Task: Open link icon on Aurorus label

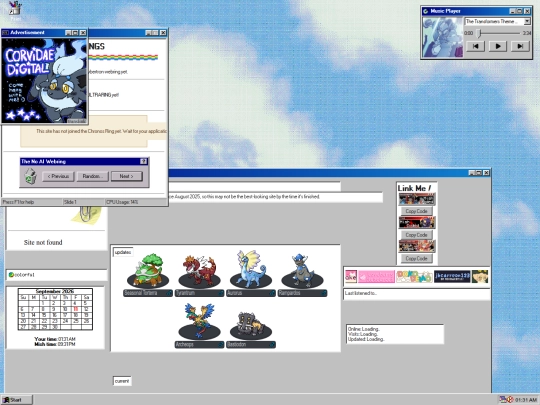Action: click(272, 293)
